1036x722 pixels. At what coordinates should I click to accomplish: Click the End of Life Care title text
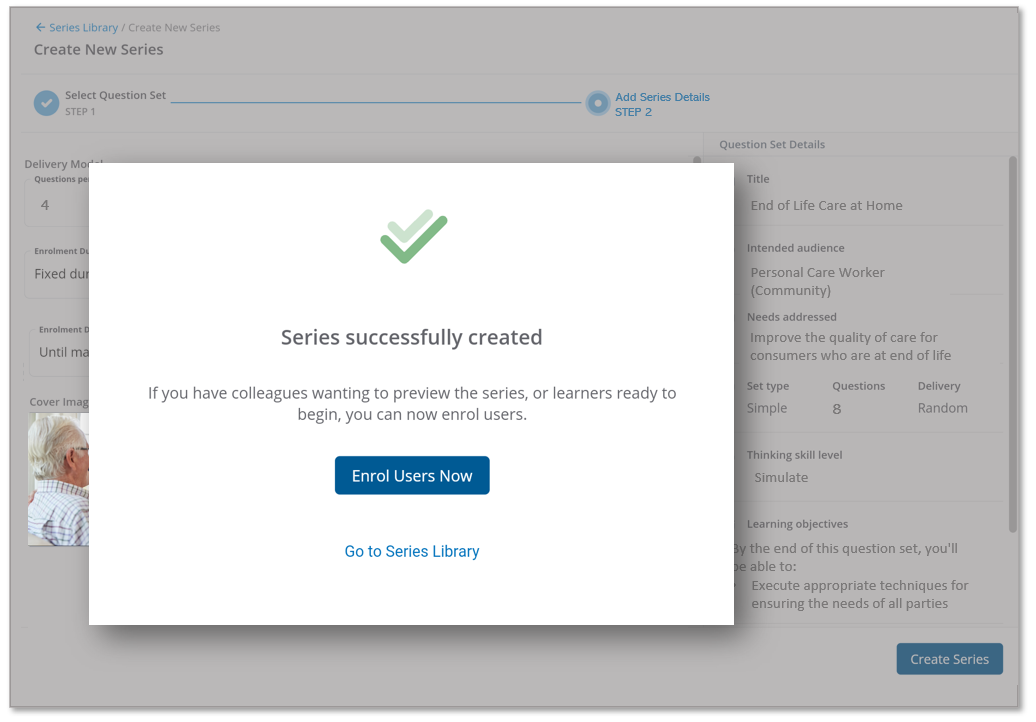(826, 205)
